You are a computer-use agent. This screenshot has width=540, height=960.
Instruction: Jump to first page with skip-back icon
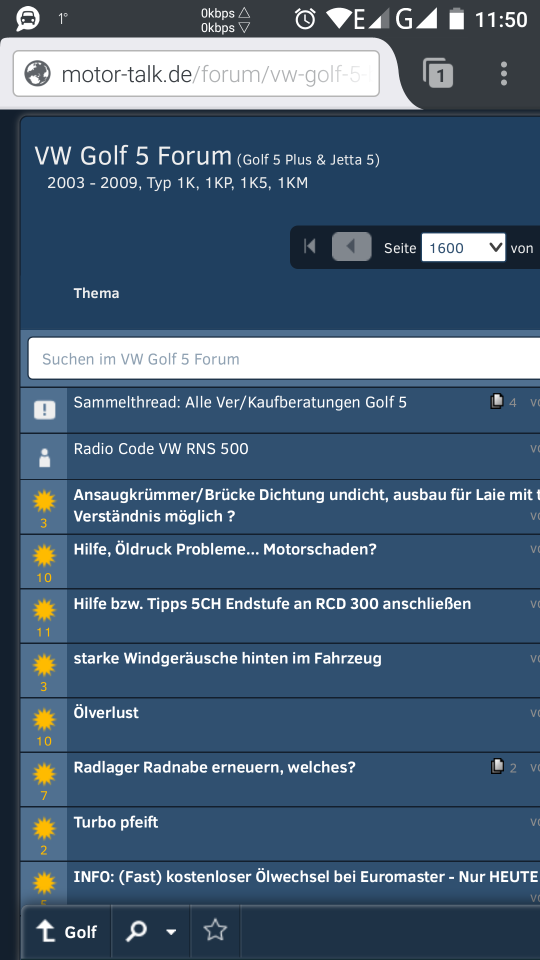point(310,247)
